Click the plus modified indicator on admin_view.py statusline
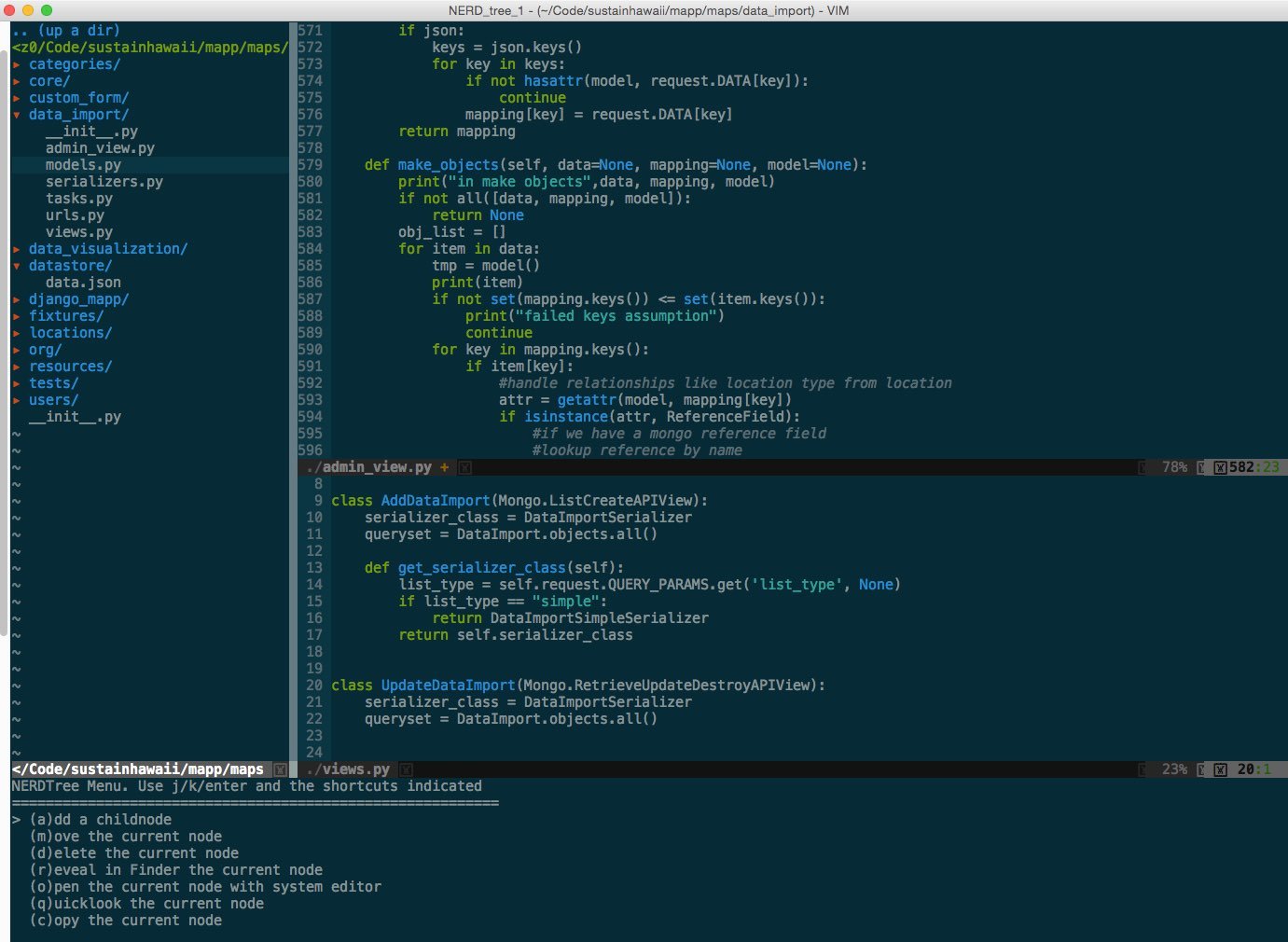Screen dimensions: 1288x942 (444, 466)
